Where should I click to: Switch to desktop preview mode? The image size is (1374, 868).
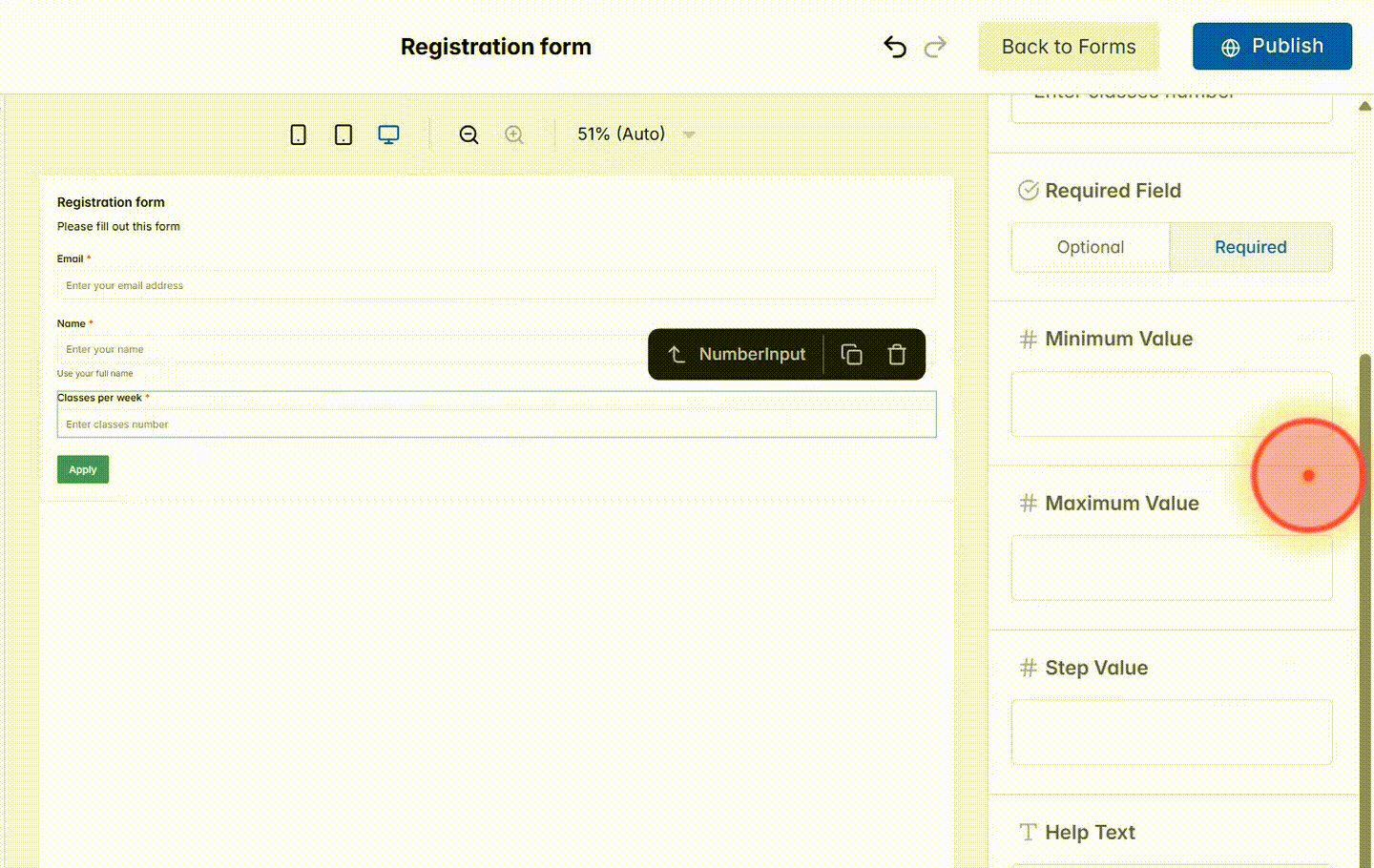pyautogui.click(x=388, y=134)
